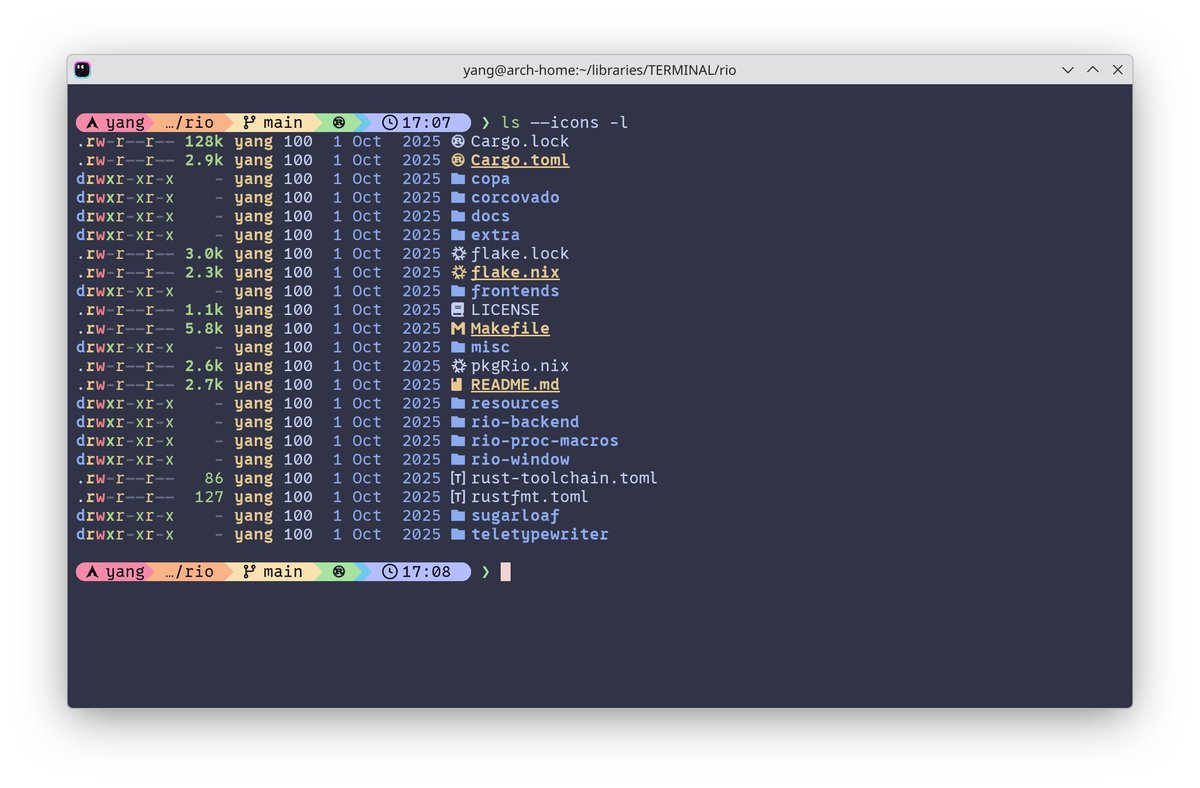This screenshot has width=1200, height=788.
Task: Click the 86 size of rust-toolchain.toml
Action: click(214, 478)
